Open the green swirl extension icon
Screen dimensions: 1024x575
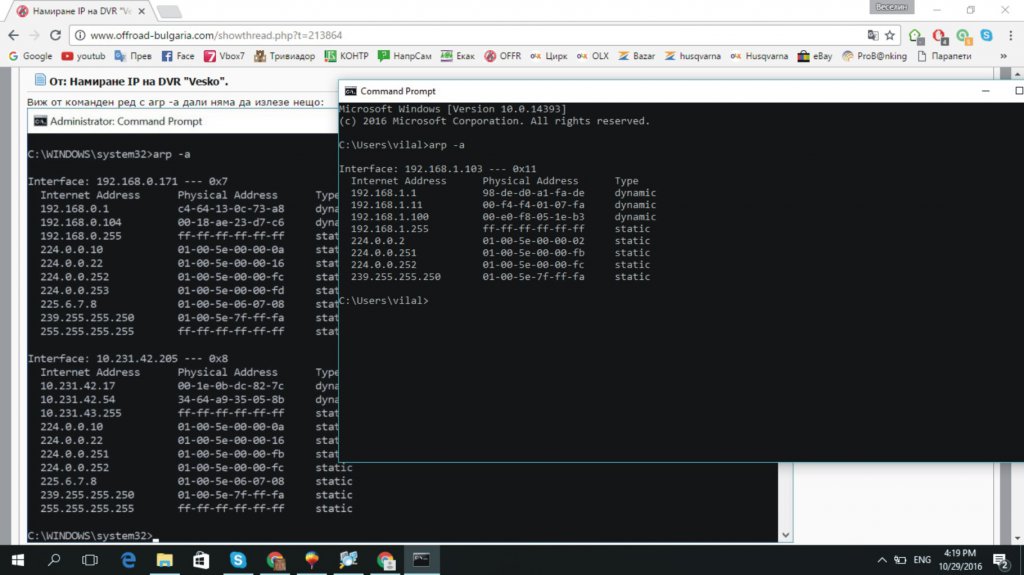(x=963, y=36)
